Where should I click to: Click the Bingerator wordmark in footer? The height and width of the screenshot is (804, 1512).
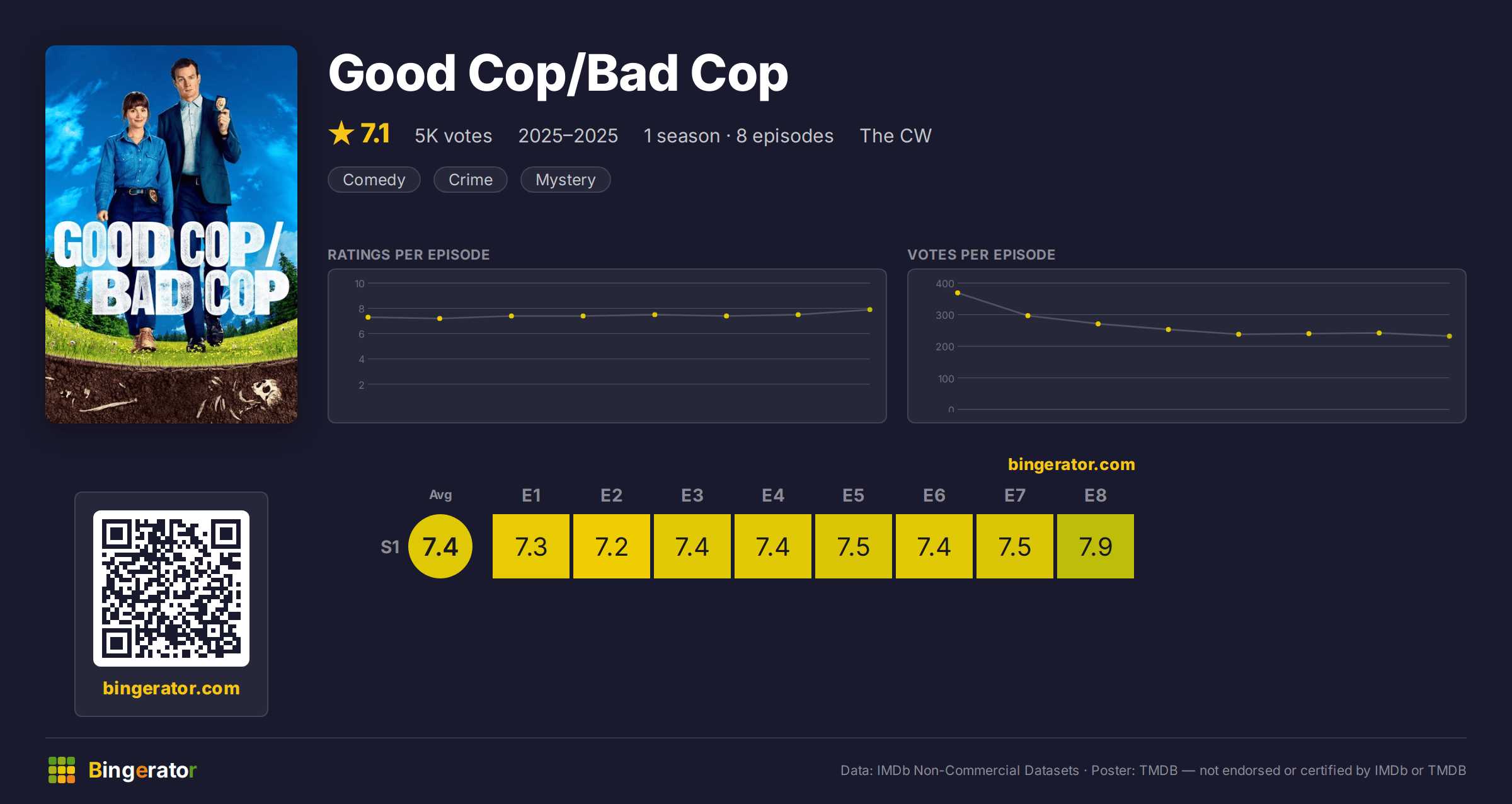click(x=142, y=770)
